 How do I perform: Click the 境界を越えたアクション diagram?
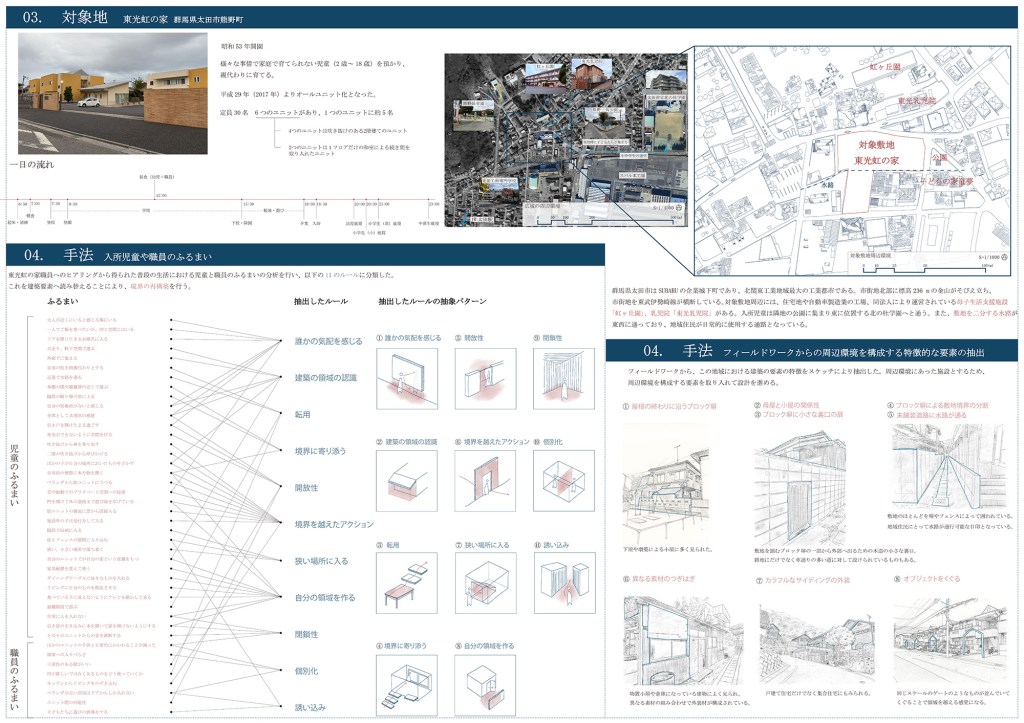click(485, 479)
